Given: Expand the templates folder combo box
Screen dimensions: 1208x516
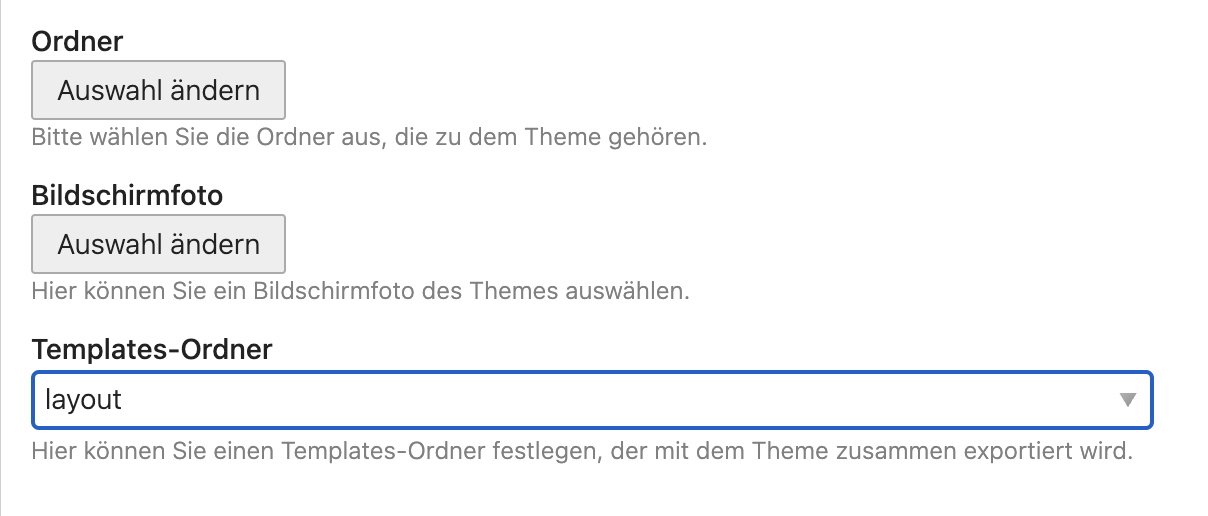Looking at the screenshot, I should point(592,400).
